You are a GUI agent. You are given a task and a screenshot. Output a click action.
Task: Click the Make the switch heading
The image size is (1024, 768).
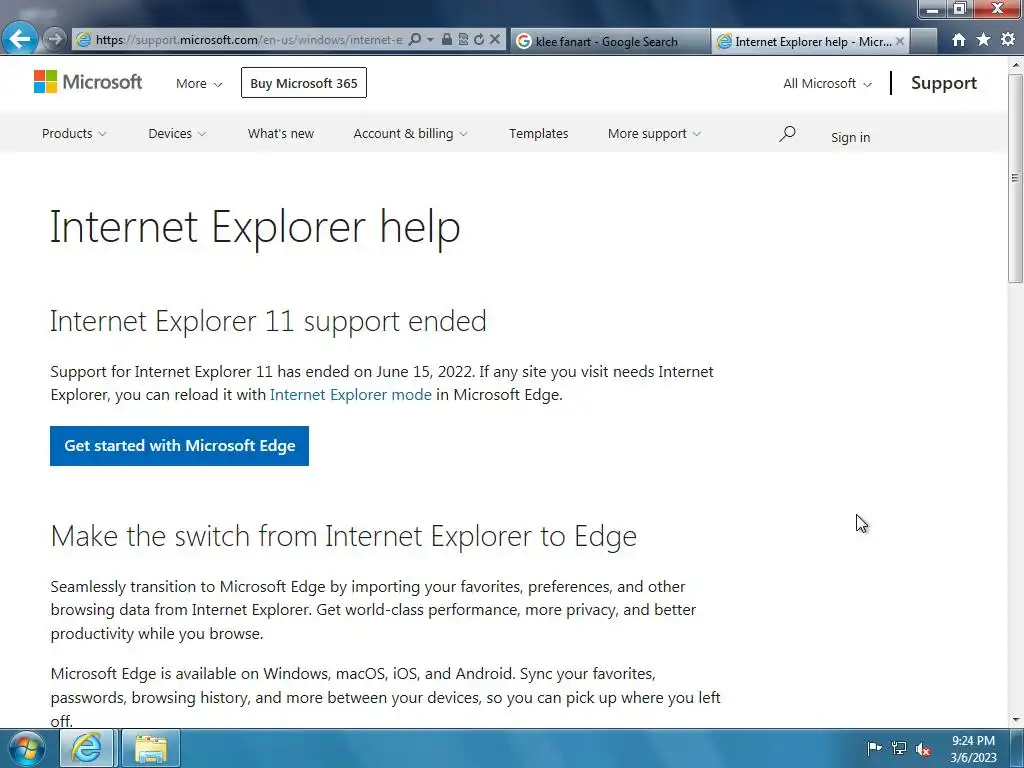coord(344,536)
